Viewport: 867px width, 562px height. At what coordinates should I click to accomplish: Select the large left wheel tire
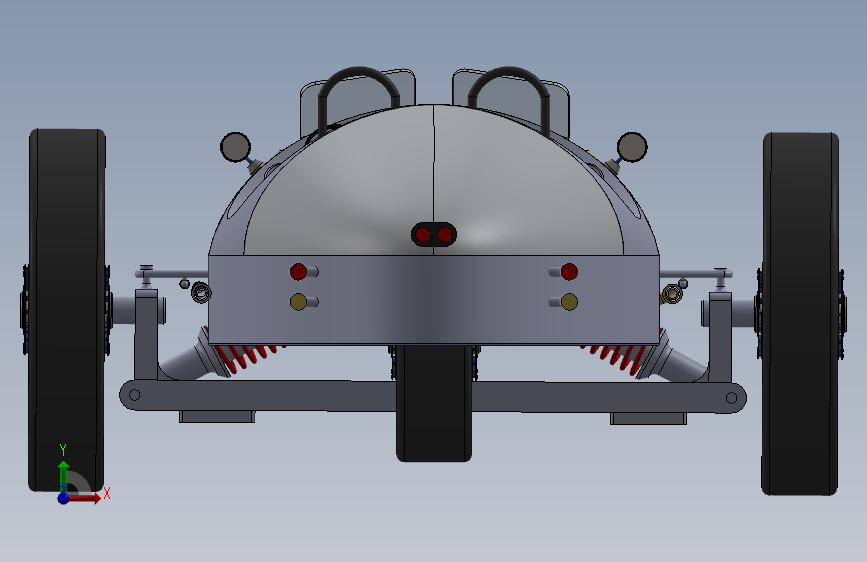[66, 310]
